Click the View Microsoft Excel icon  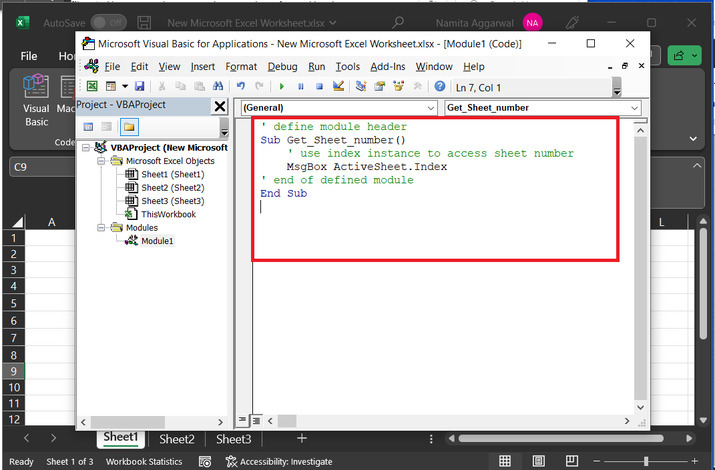point(92,87)
